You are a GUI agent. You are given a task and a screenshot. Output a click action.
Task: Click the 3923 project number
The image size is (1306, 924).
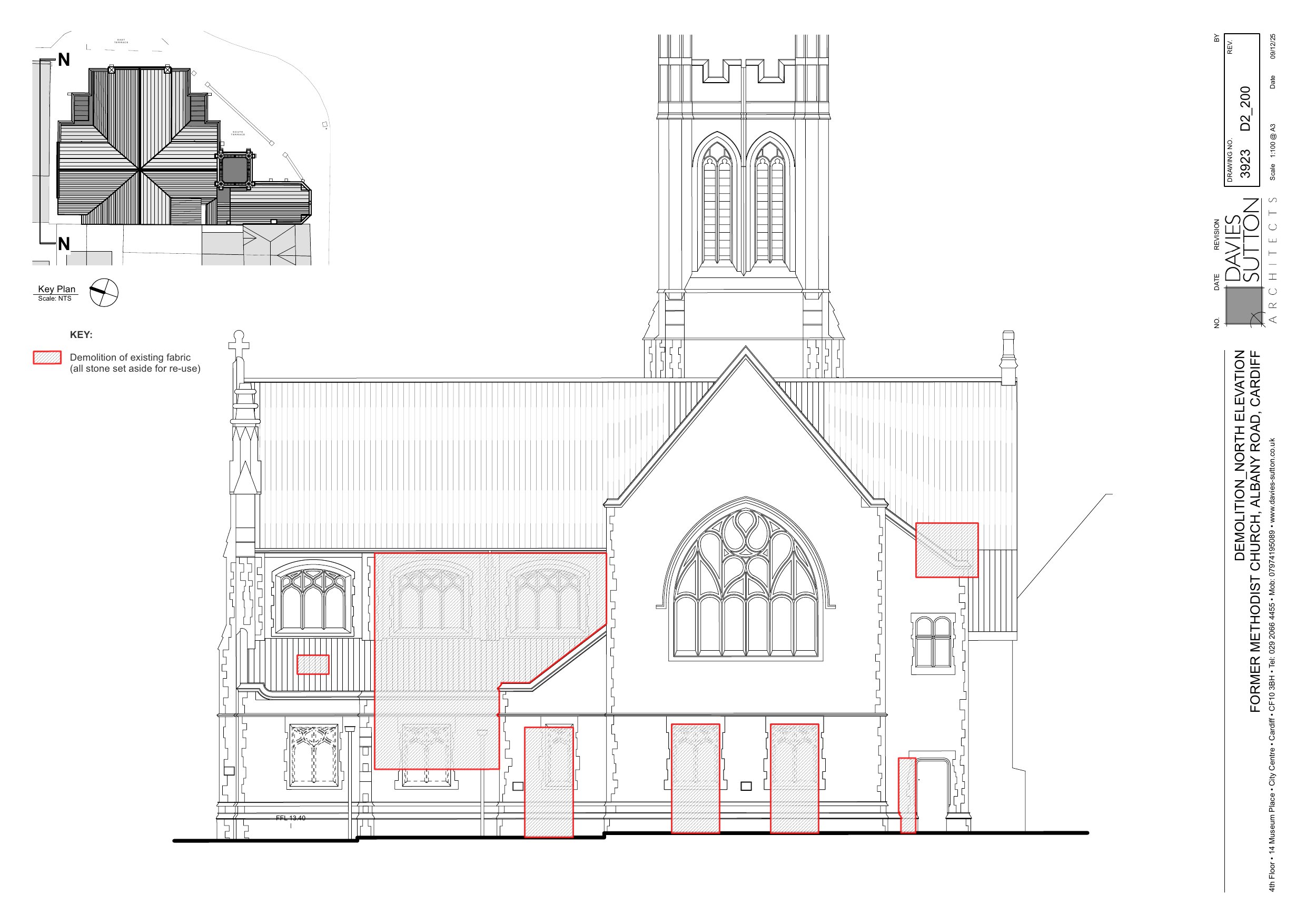pyautogui.click(x=1245, y=164)
